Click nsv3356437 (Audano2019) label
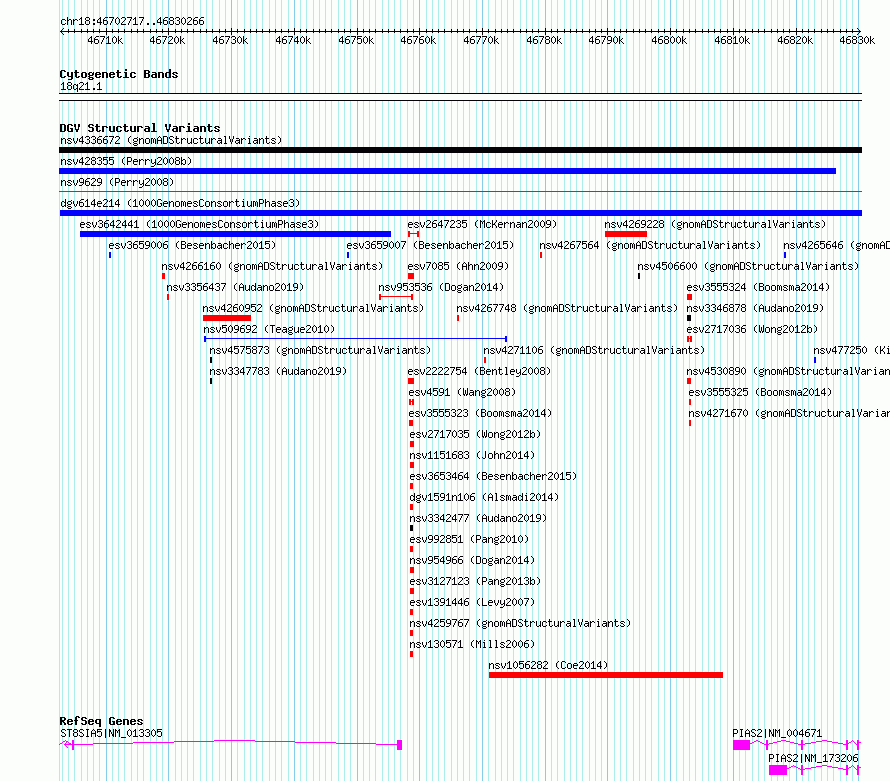 [235, 287]
